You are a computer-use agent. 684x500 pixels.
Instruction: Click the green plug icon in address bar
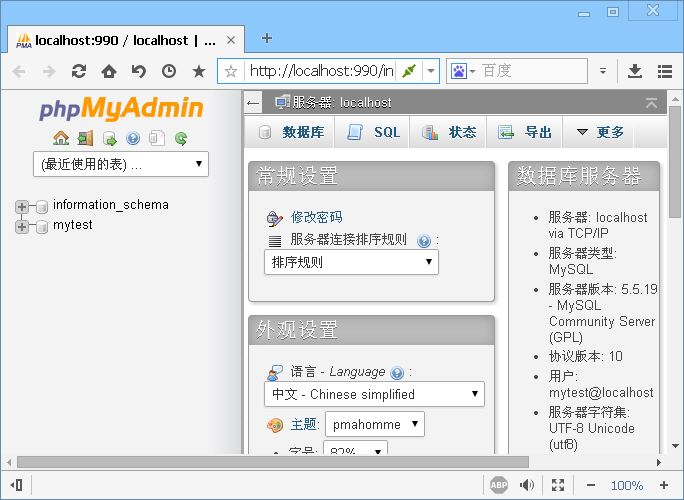coord(409,71)
